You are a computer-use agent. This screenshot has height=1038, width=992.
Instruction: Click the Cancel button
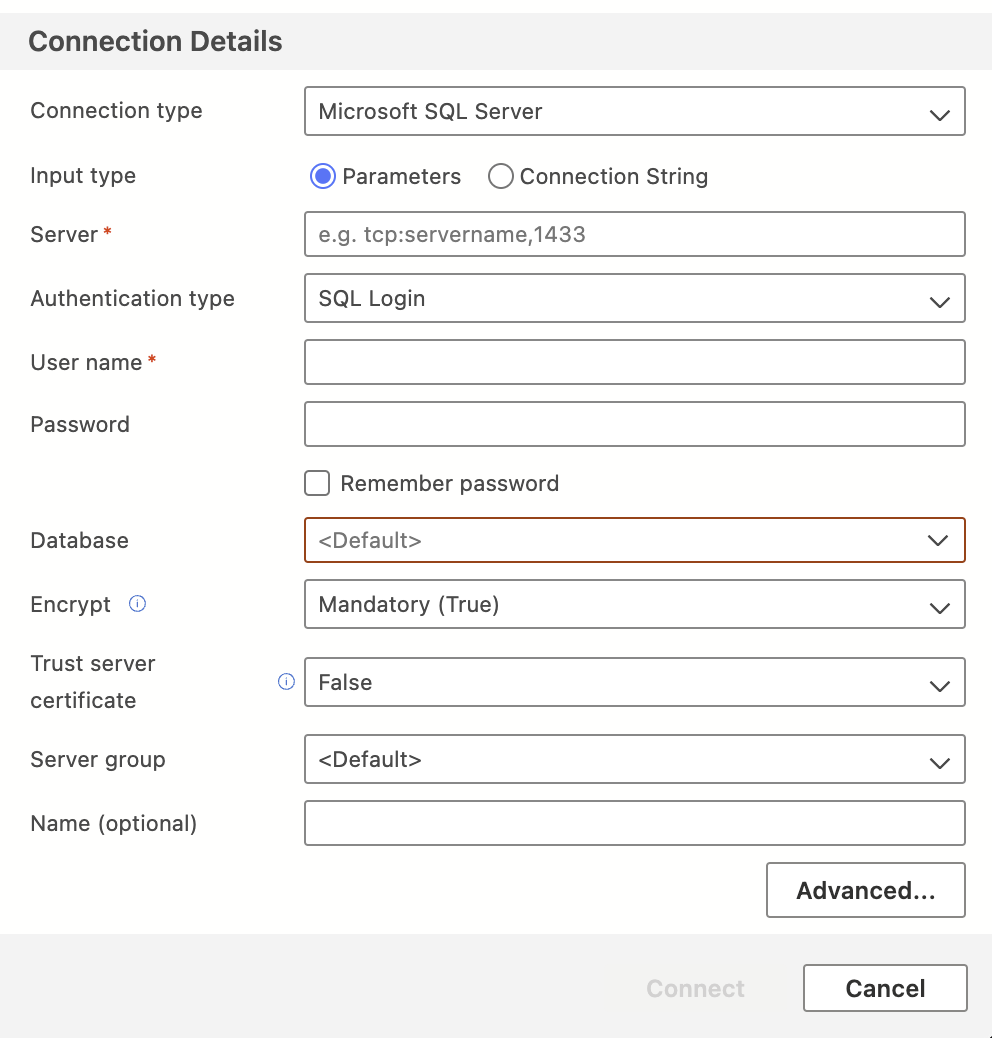[x=885, y=988]
